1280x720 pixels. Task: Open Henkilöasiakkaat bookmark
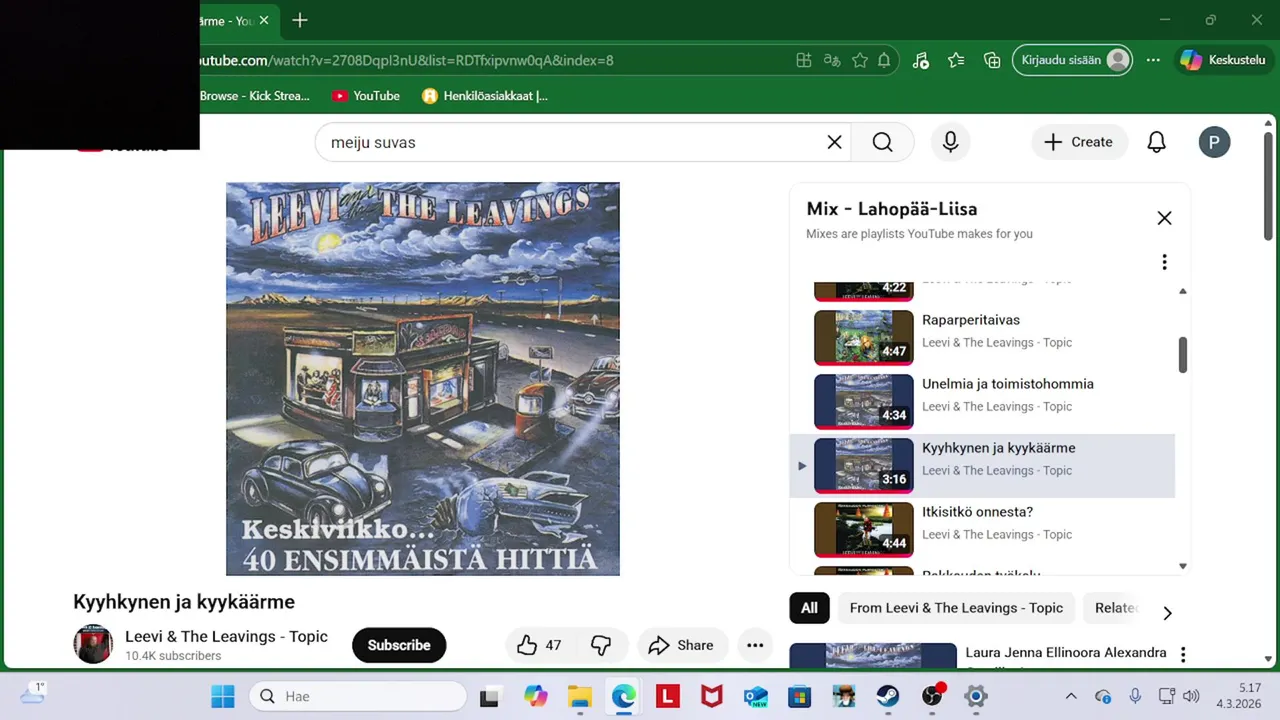coord(485,96)
